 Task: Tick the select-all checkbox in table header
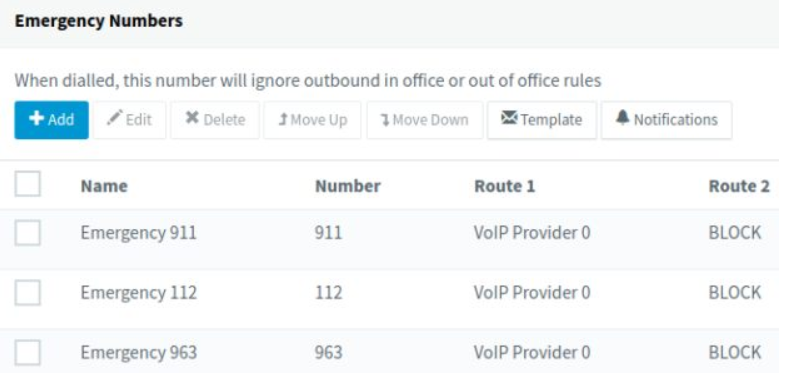[28, 184]
